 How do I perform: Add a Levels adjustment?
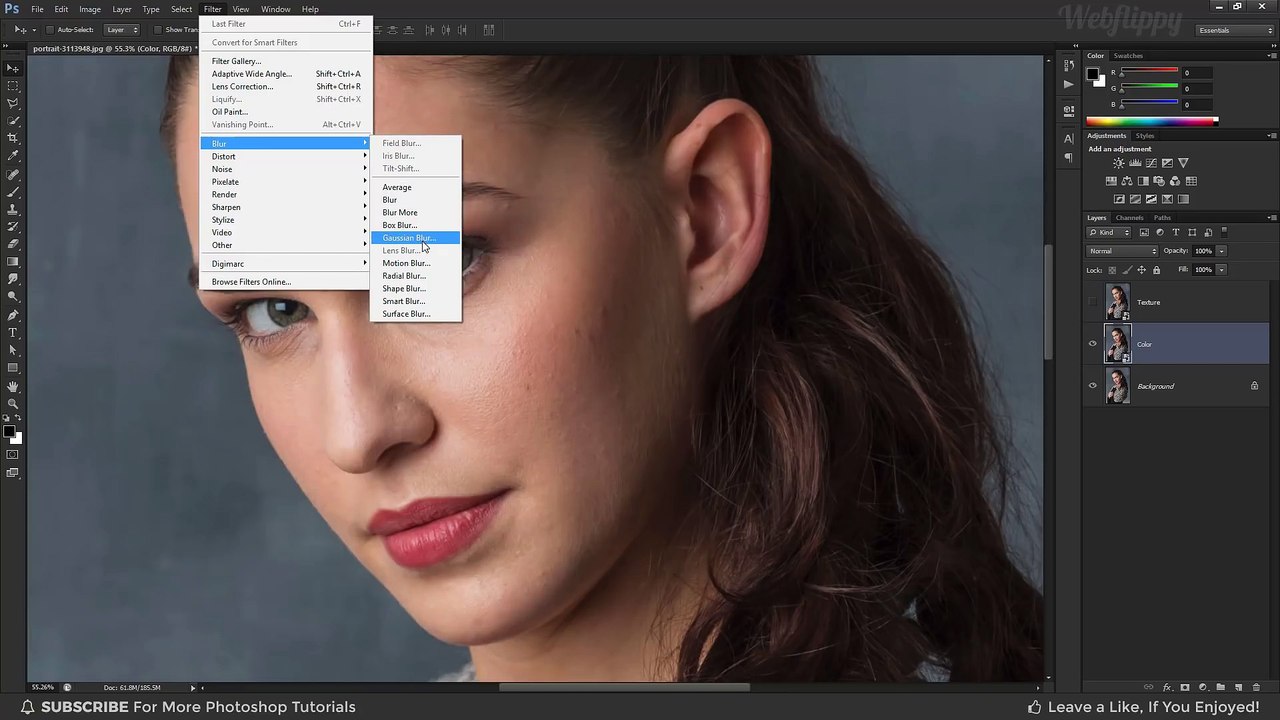pos(1135,163)
